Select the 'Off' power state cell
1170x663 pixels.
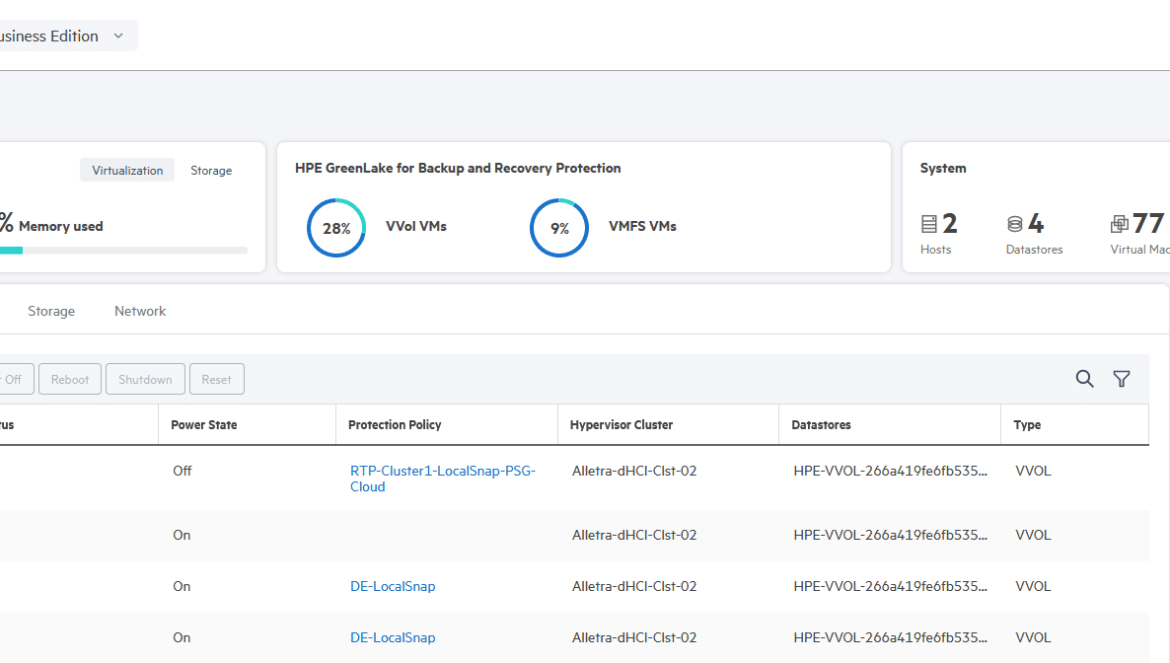[182, 471]
